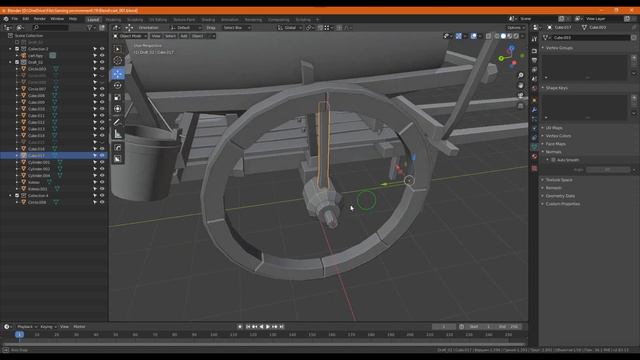Open the outliner filter funnel
The height and width of the screenshot is (360, 640).
pos(90,27)
